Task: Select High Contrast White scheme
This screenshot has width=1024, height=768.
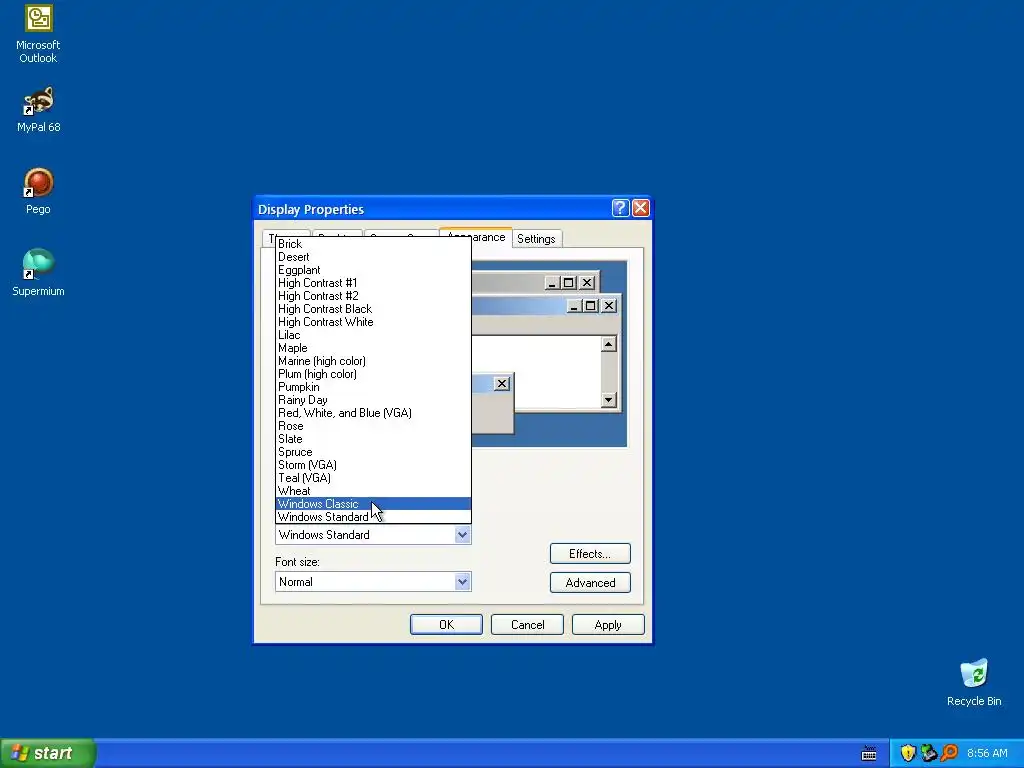Action: click(x=373, y=322)
